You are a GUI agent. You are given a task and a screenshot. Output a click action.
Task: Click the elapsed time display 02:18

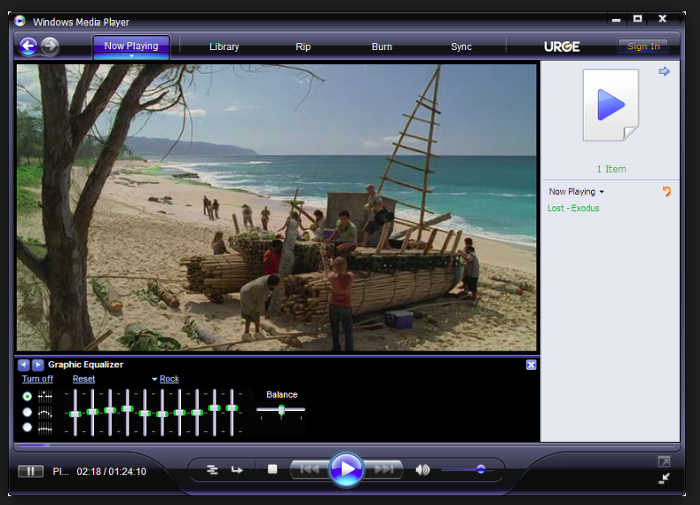pyautogui.click(x=89, y=472)
